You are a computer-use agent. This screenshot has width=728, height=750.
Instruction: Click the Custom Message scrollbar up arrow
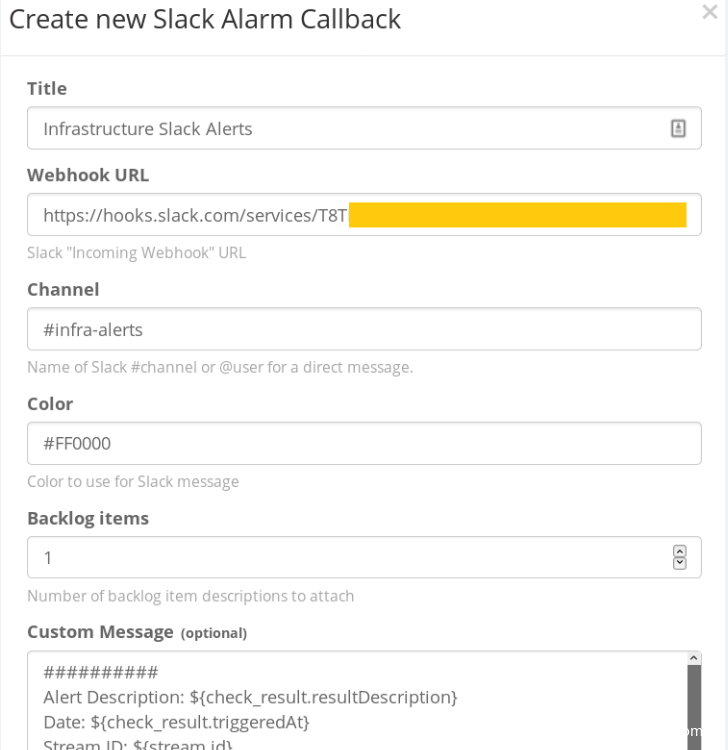[x=695, y=658]
